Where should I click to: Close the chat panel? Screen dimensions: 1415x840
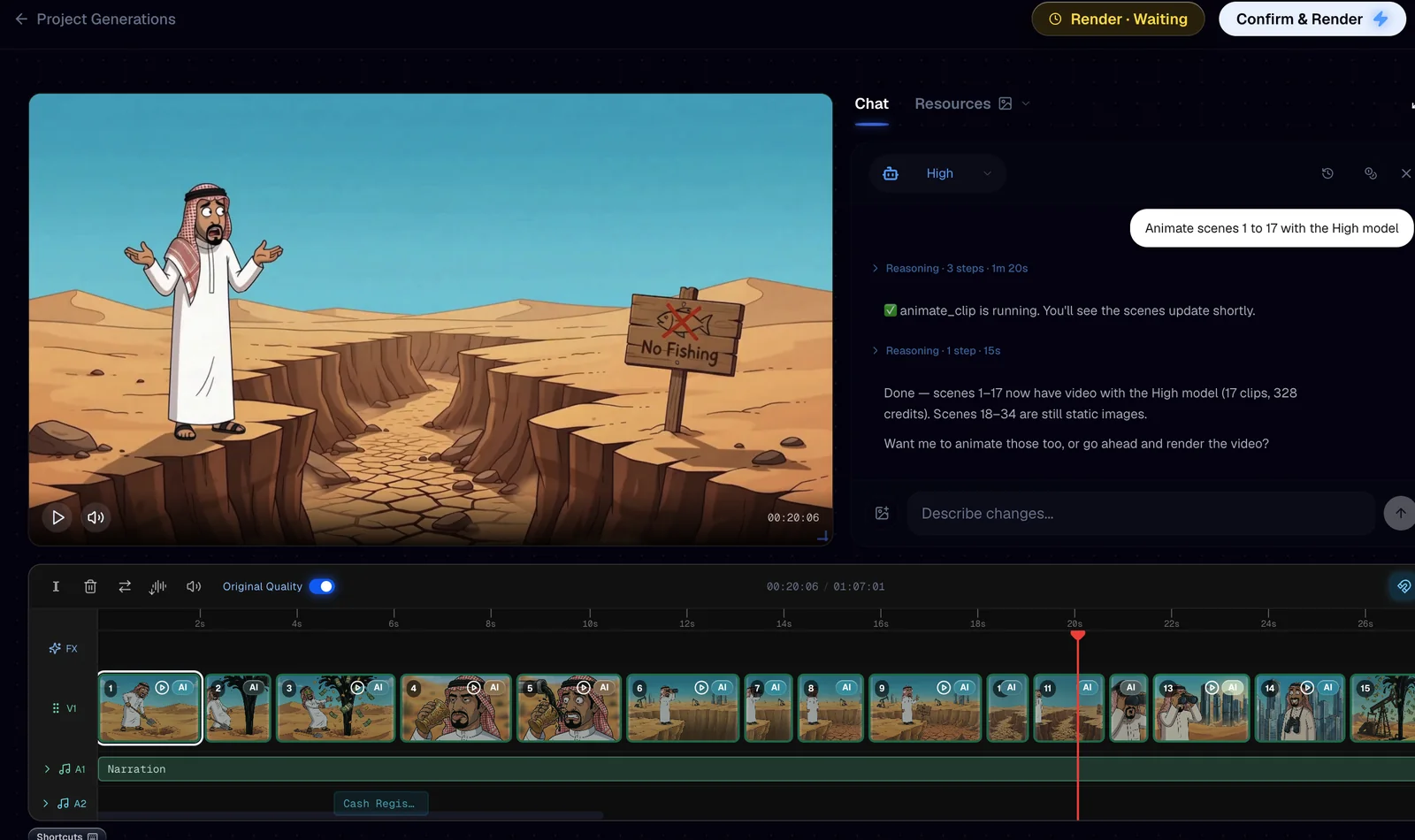coord(1406,173)
